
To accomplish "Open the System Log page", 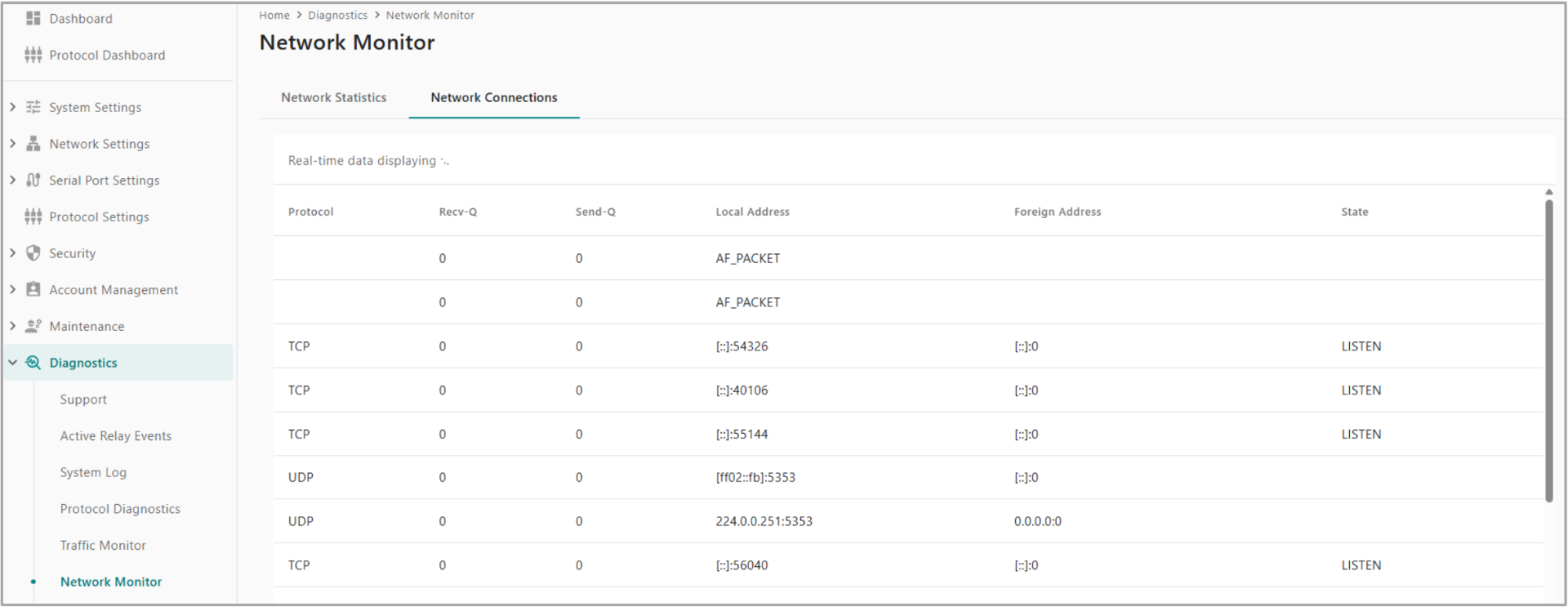I will (x=93, y=472).
